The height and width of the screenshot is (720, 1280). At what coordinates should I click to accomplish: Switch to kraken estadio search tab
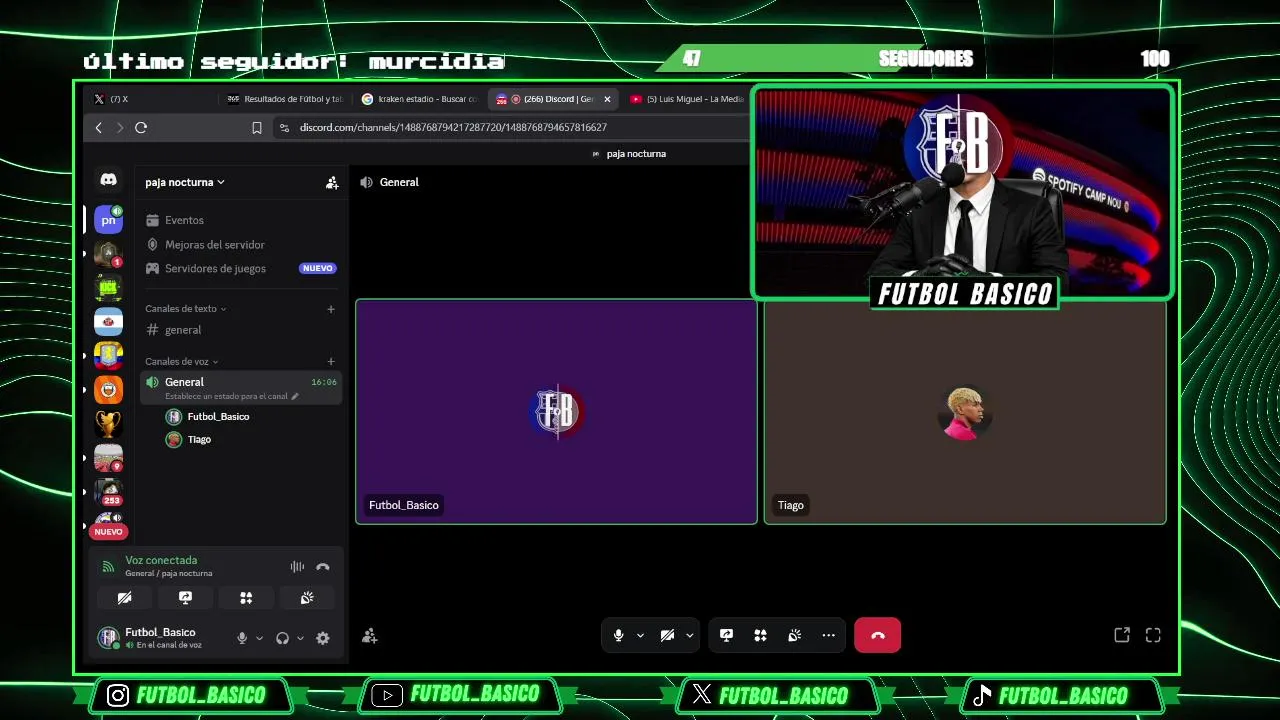pos(420,99)
